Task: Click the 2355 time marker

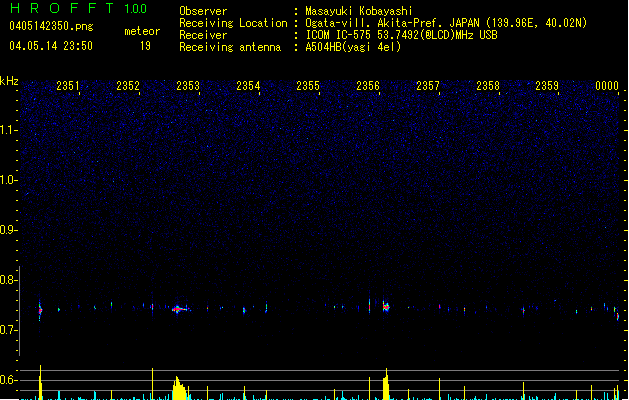Action: pos(308,86)
